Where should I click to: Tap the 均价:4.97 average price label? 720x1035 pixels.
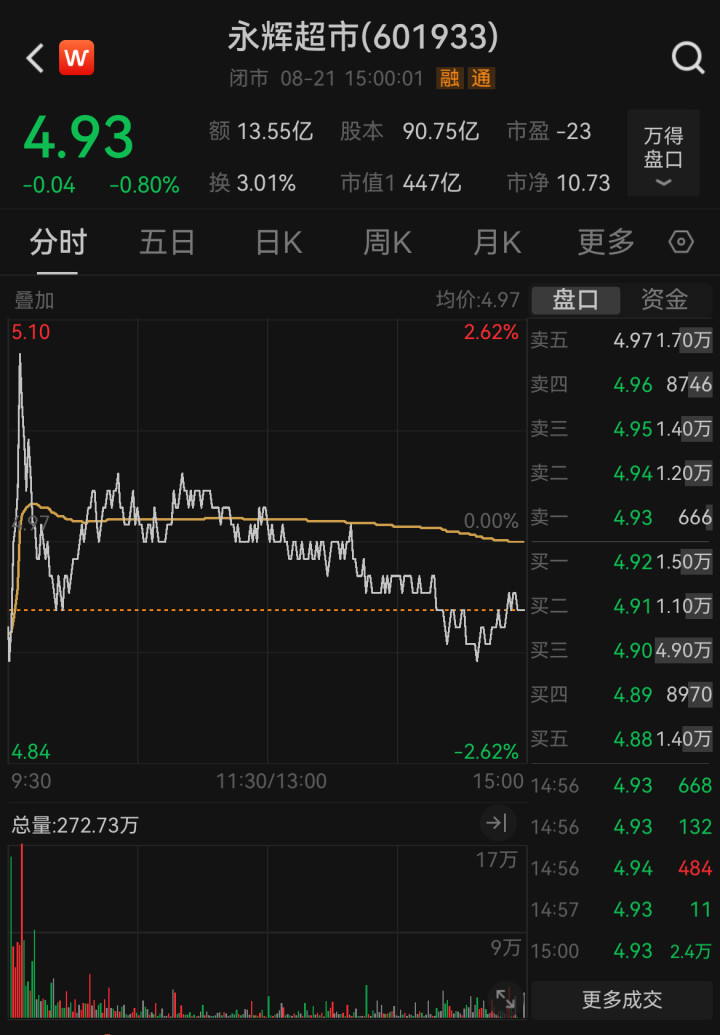478,300
